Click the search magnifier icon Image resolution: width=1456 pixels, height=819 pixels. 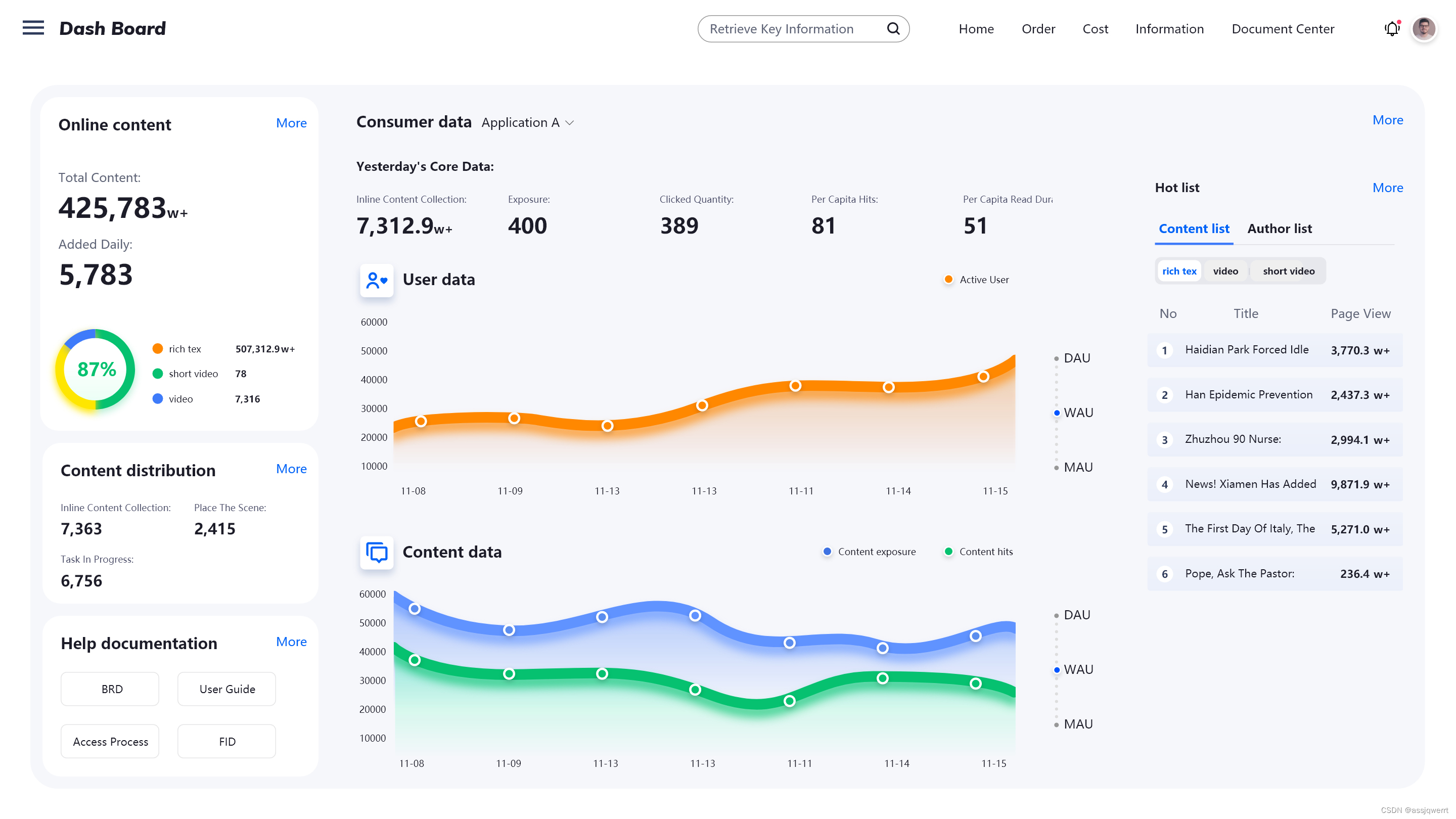(x=893, y=29)
